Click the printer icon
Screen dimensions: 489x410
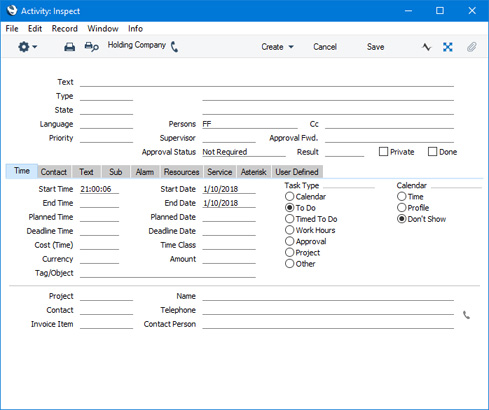69,47
